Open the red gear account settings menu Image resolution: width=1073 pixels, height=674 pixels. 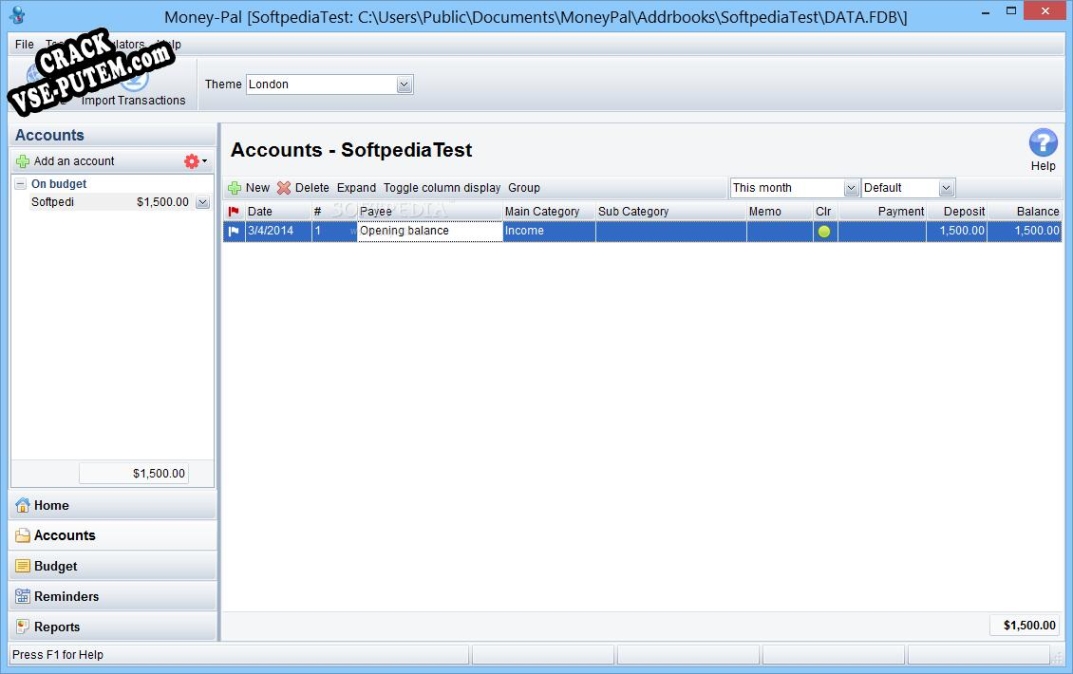pos(193,161)
